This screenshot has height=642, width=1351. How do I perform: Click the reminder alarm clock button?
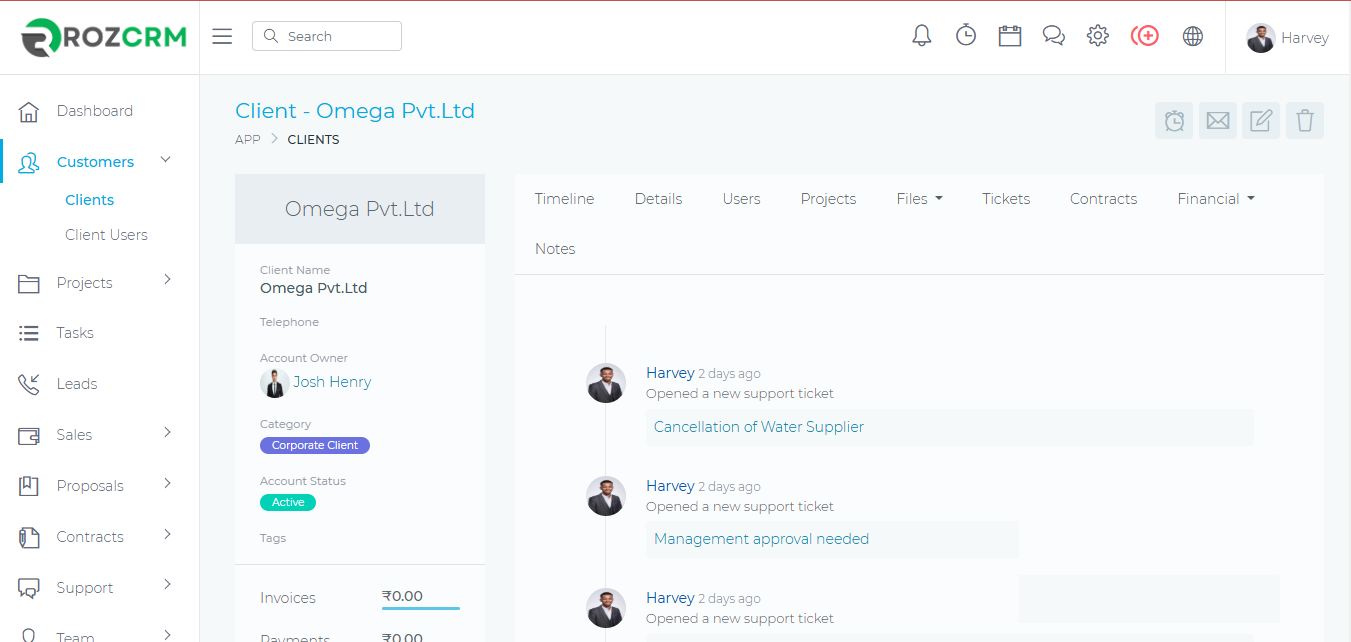pos(1174,121)
